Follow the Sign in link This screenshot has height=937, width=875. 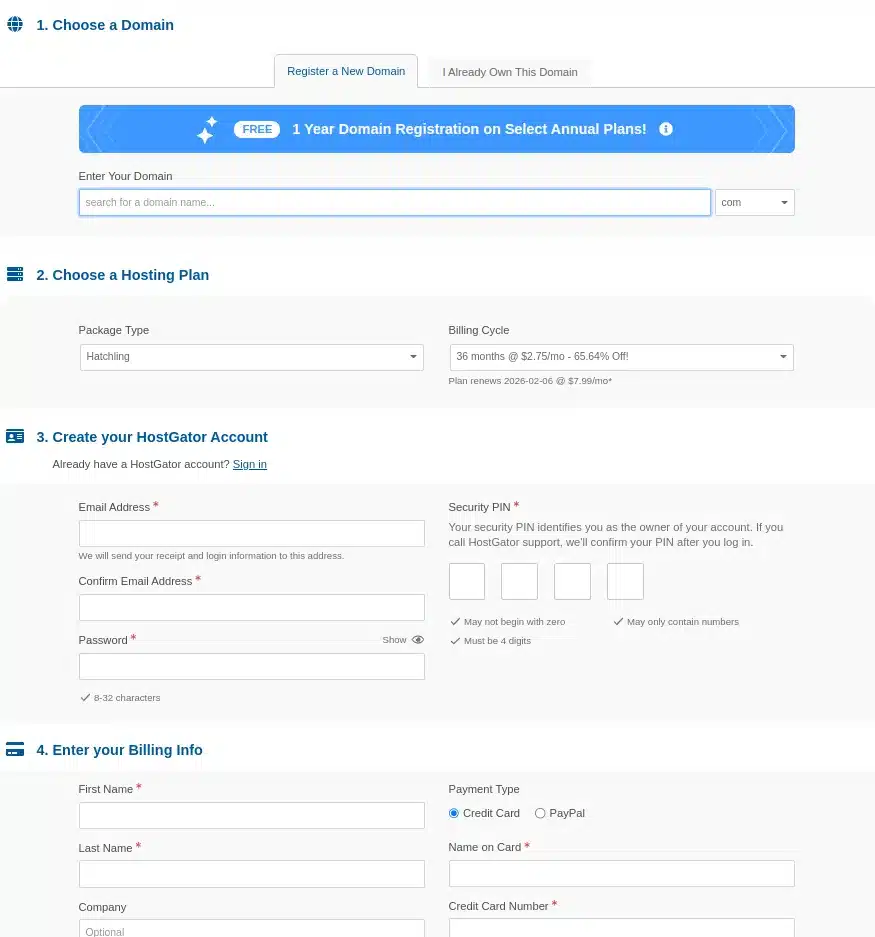coord(250,464)
